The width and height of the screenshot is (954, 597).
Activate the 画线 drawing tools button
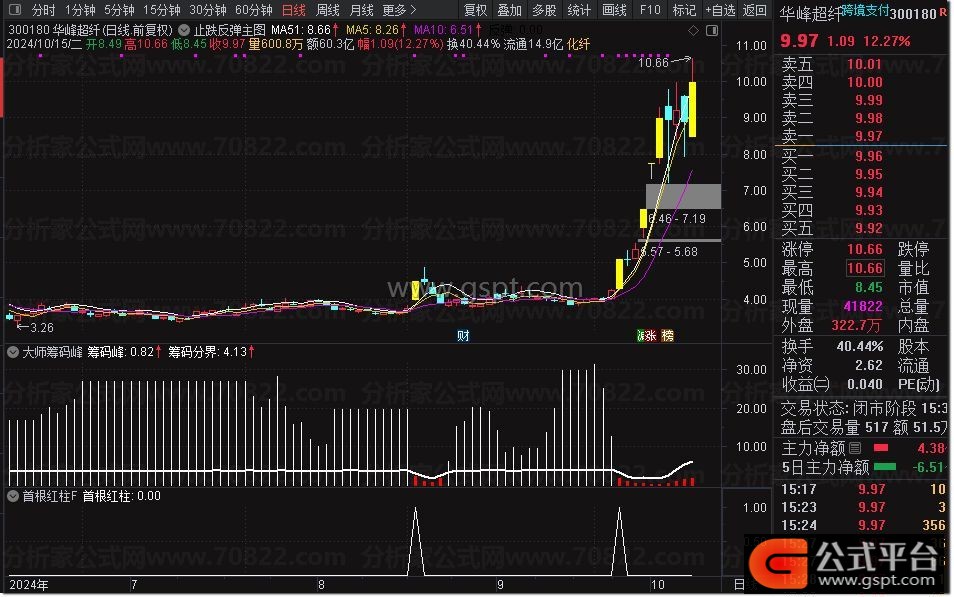615,10
